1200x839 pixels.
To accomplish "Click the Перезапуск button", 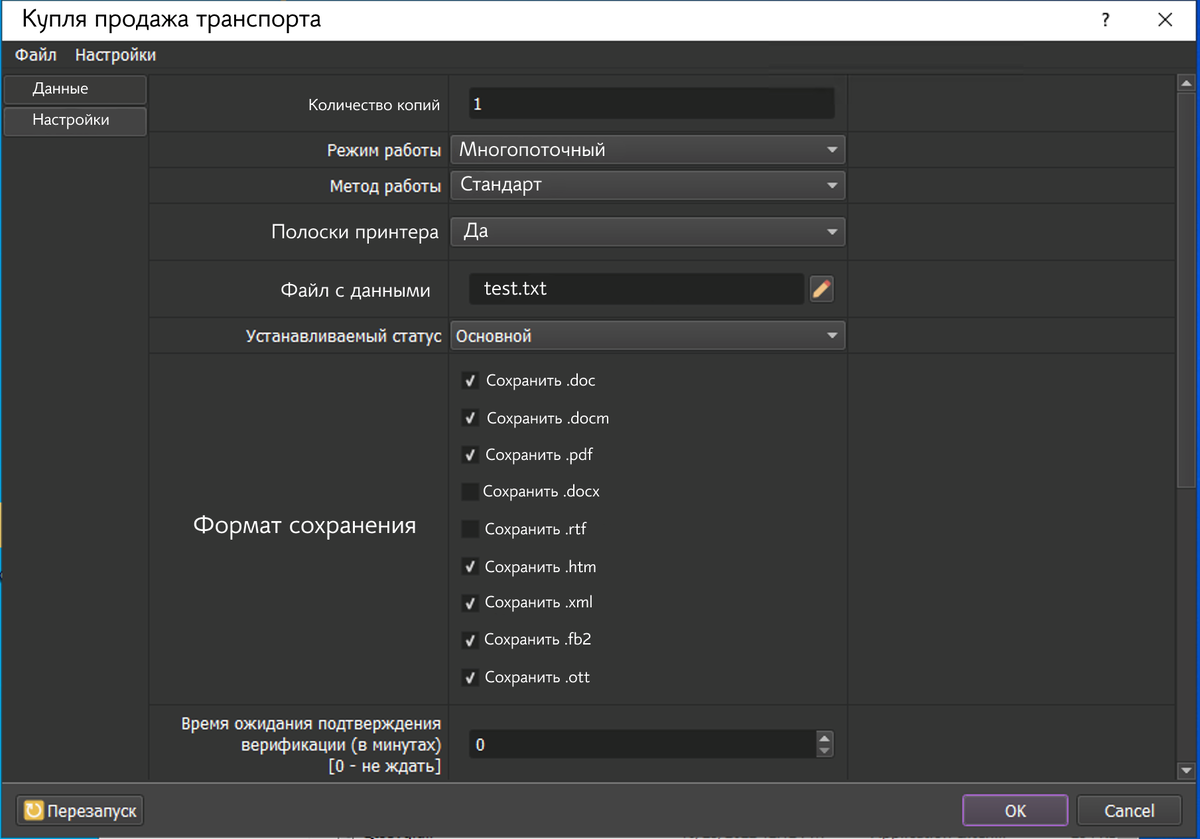I will click(81, 810).
